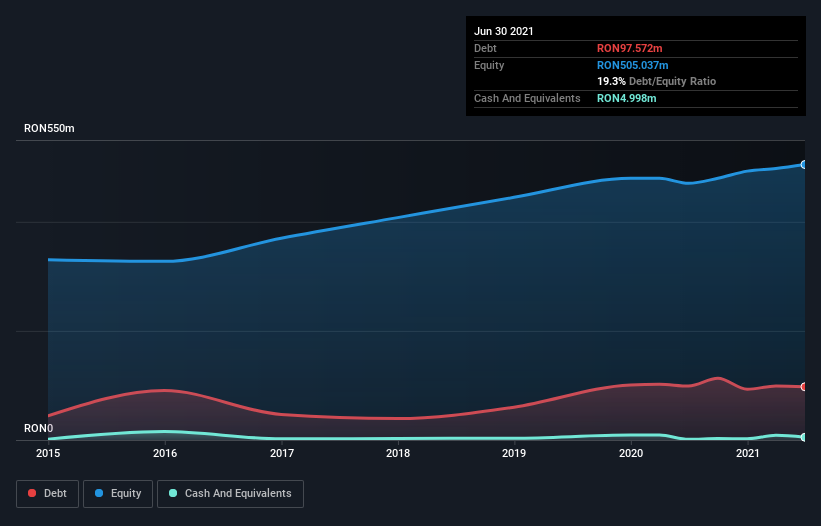Screen dimensions: 821x526
Task: Click the 2015 x-axis label
Action: pyautogui.click(x=48, y=453)
